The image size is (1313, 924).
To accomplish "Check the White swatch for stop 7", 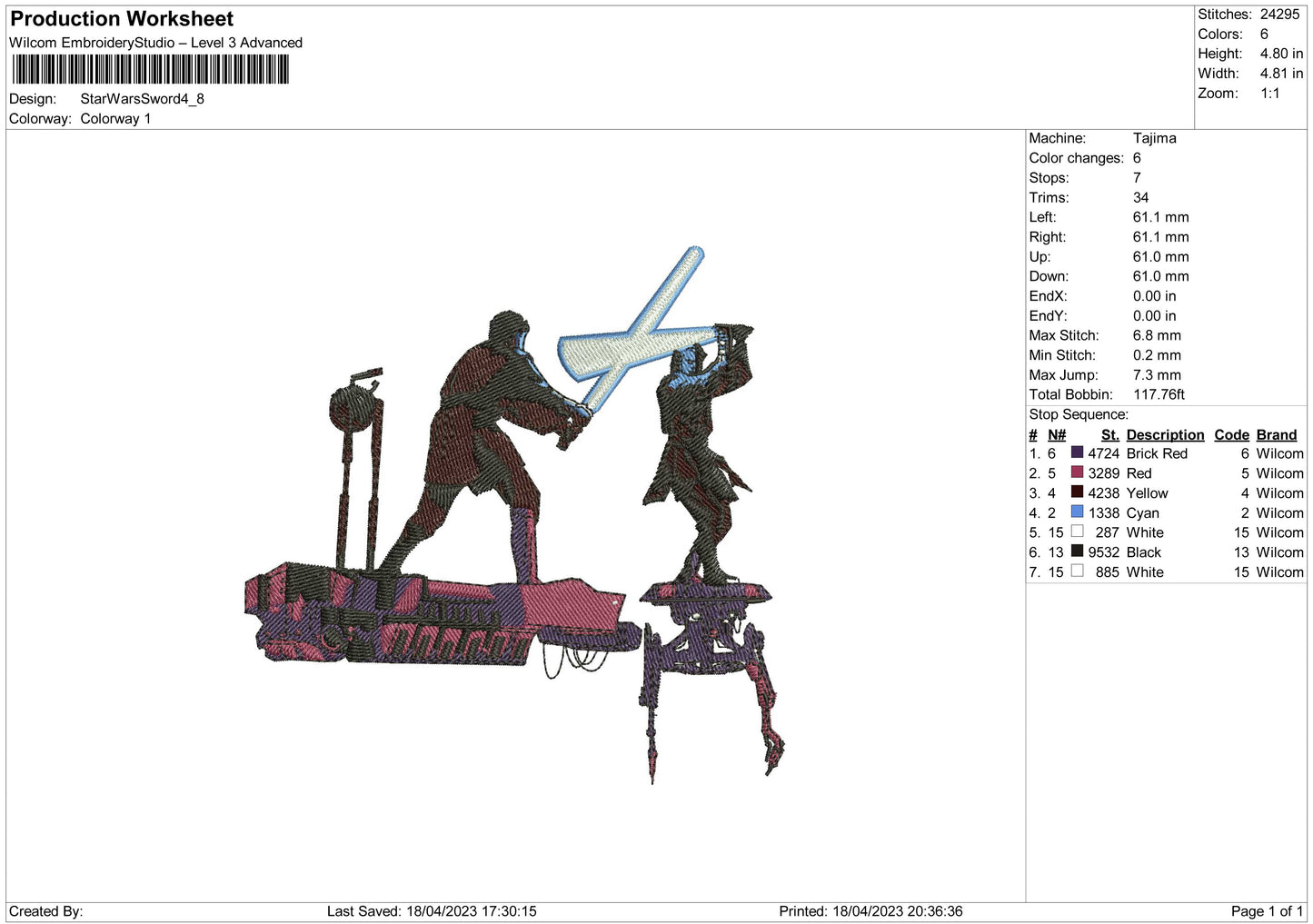I will click(x=1078, y=571).
